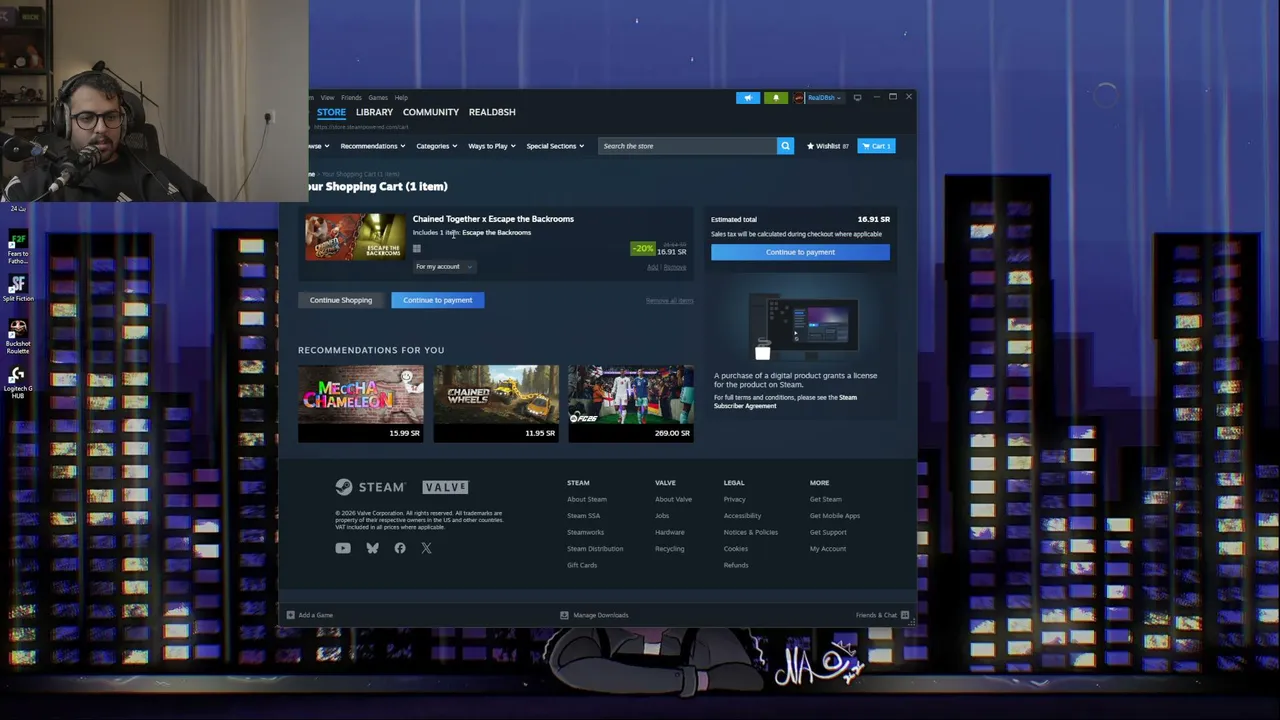Open the Steam Subscriber Agreement link
The height and width of the screenshot is (720, 1280).
coord(785,402)
